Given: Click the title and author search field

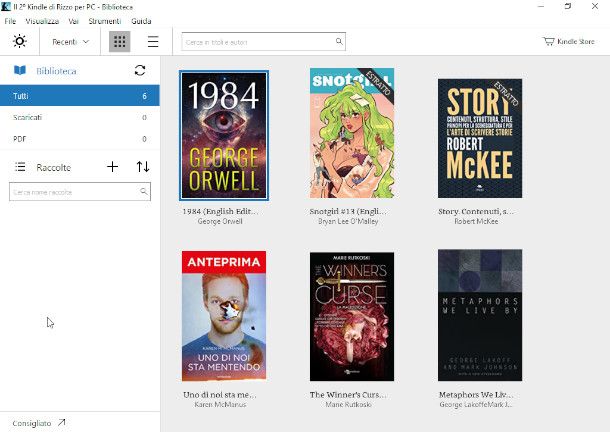Looking at the screenshot, I should tap(263, 42).
